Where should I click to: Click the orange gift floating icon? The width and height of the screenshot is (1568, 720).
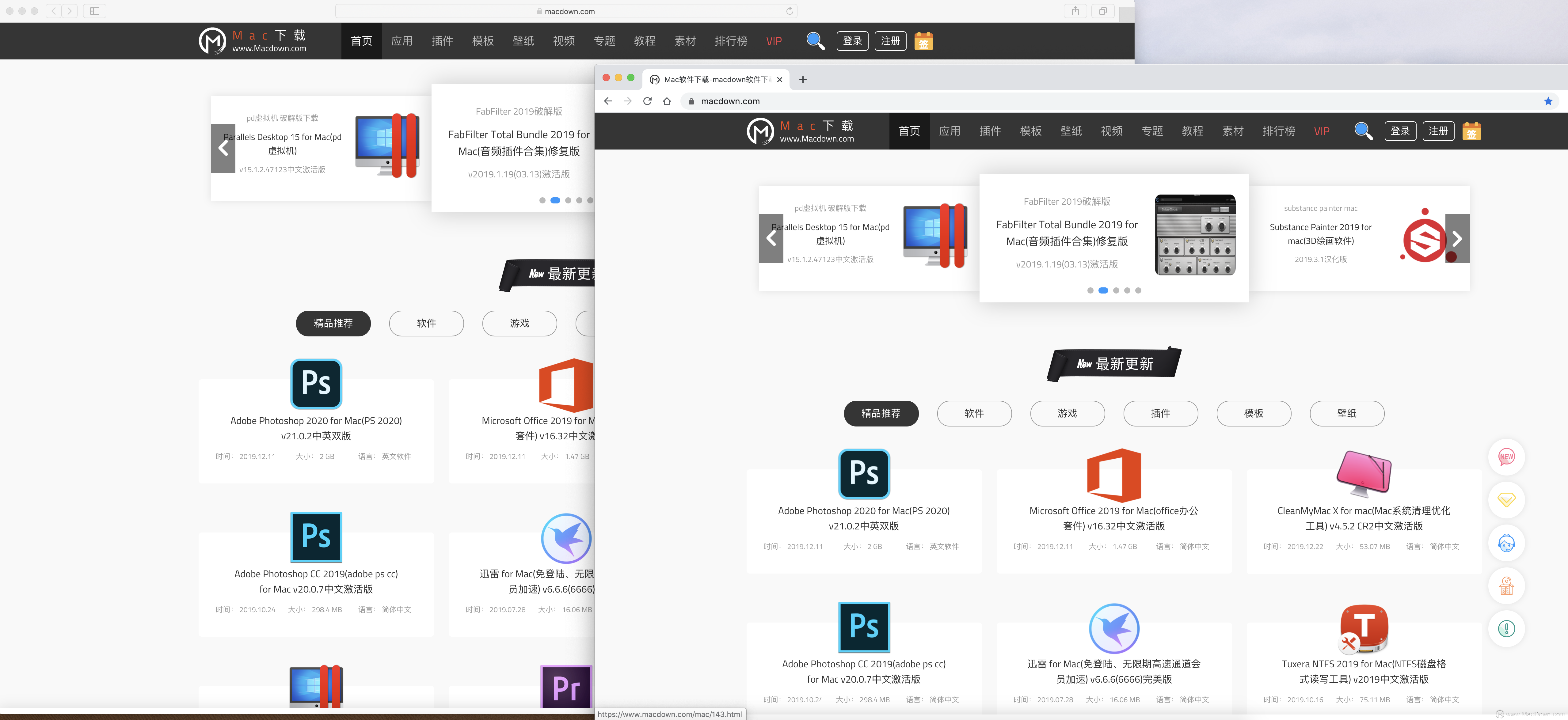1506,586
